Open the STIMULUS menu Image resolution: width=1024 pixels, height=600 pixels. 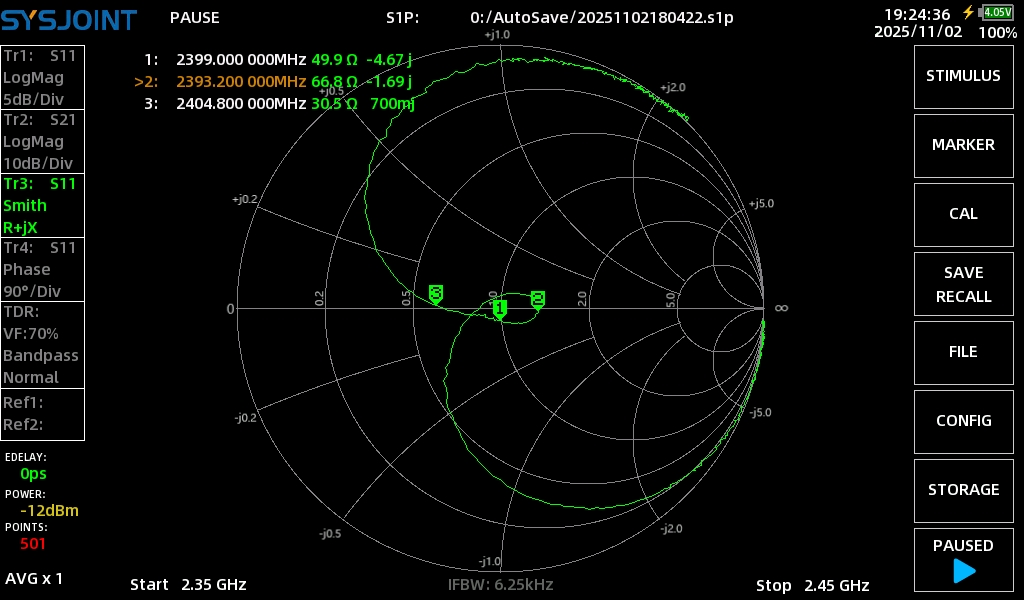(x=963, y=76)
